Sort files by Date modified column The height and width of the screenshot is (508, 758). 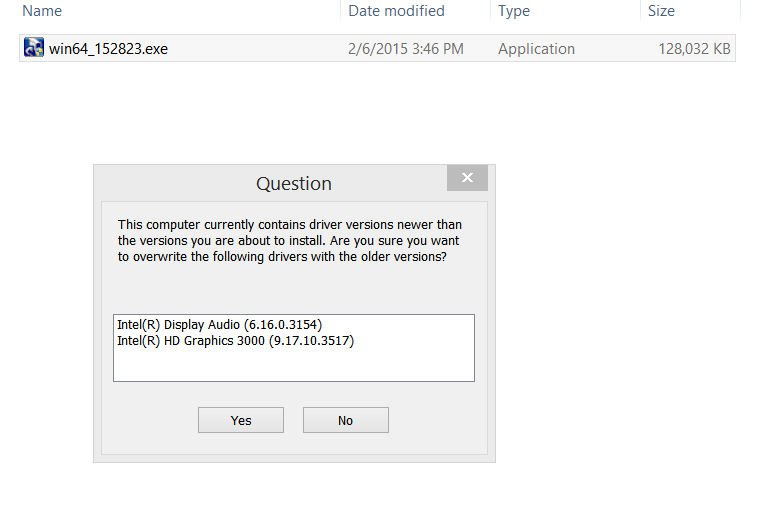coord(396,11)
